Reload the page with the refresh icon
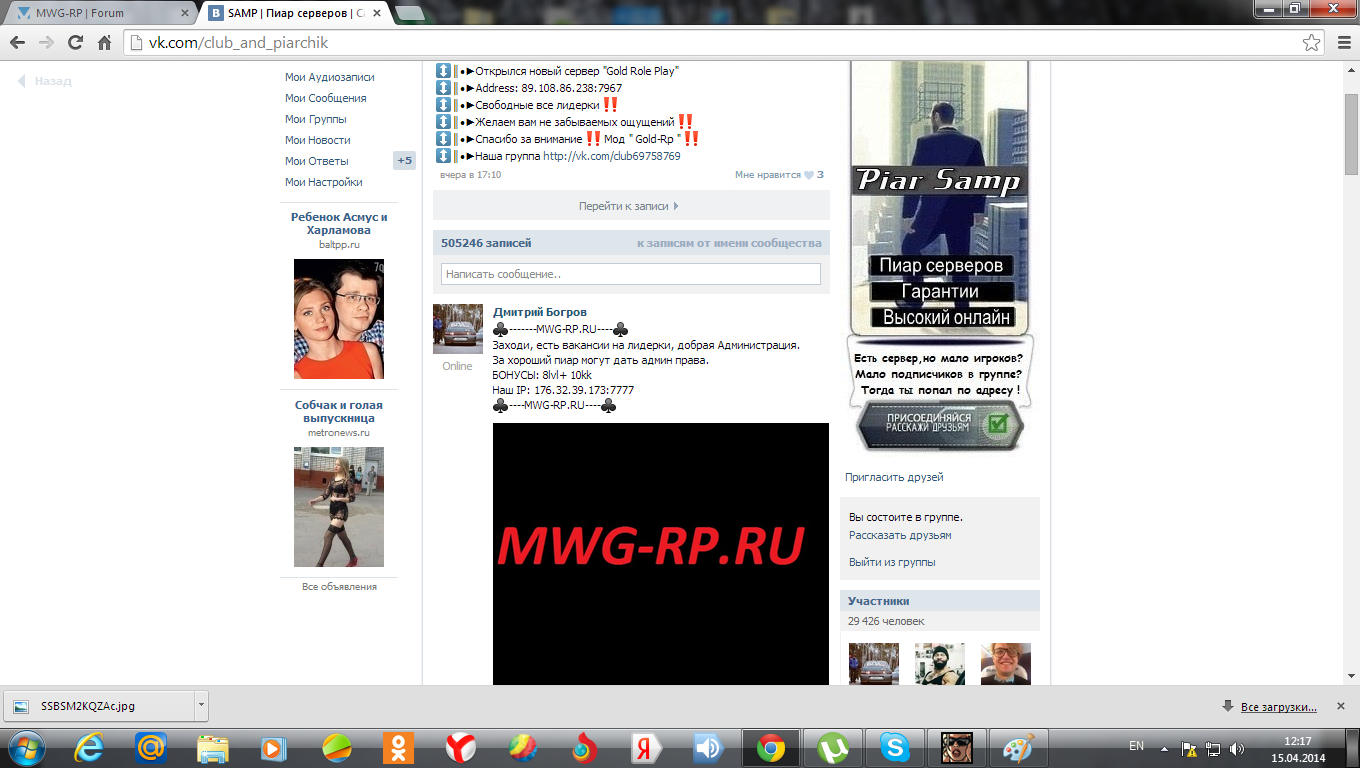1360x768 pixels. [75, 43]
